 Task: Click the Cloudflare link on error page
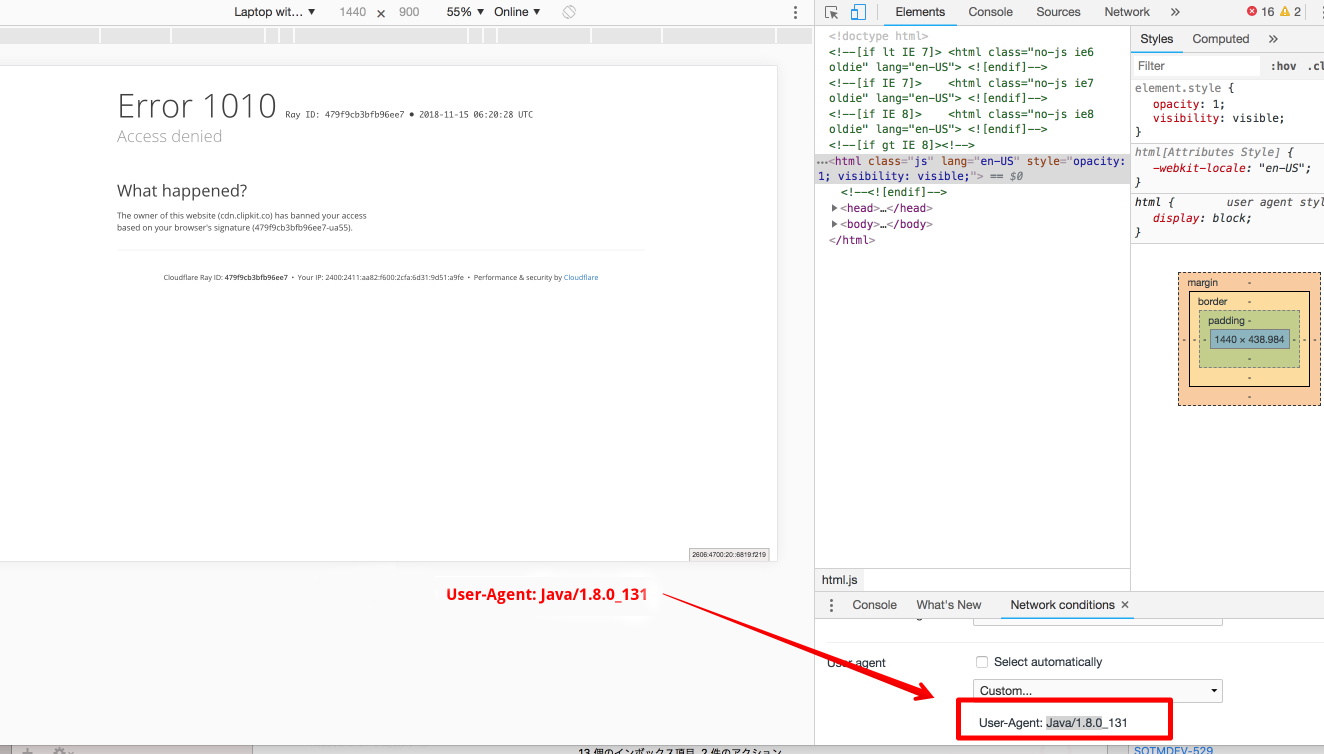[580, 277]
